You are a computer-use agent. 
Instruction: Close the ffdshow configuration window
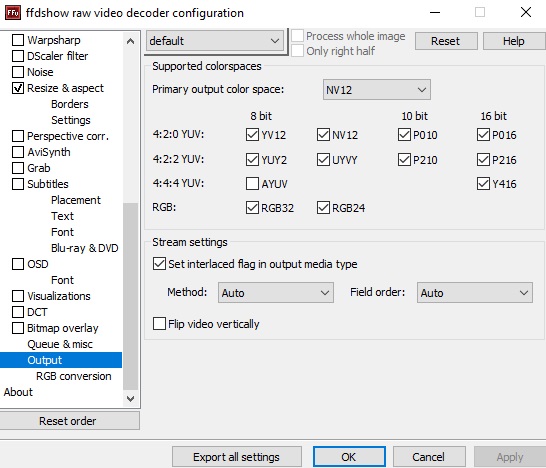pos(525,13)
